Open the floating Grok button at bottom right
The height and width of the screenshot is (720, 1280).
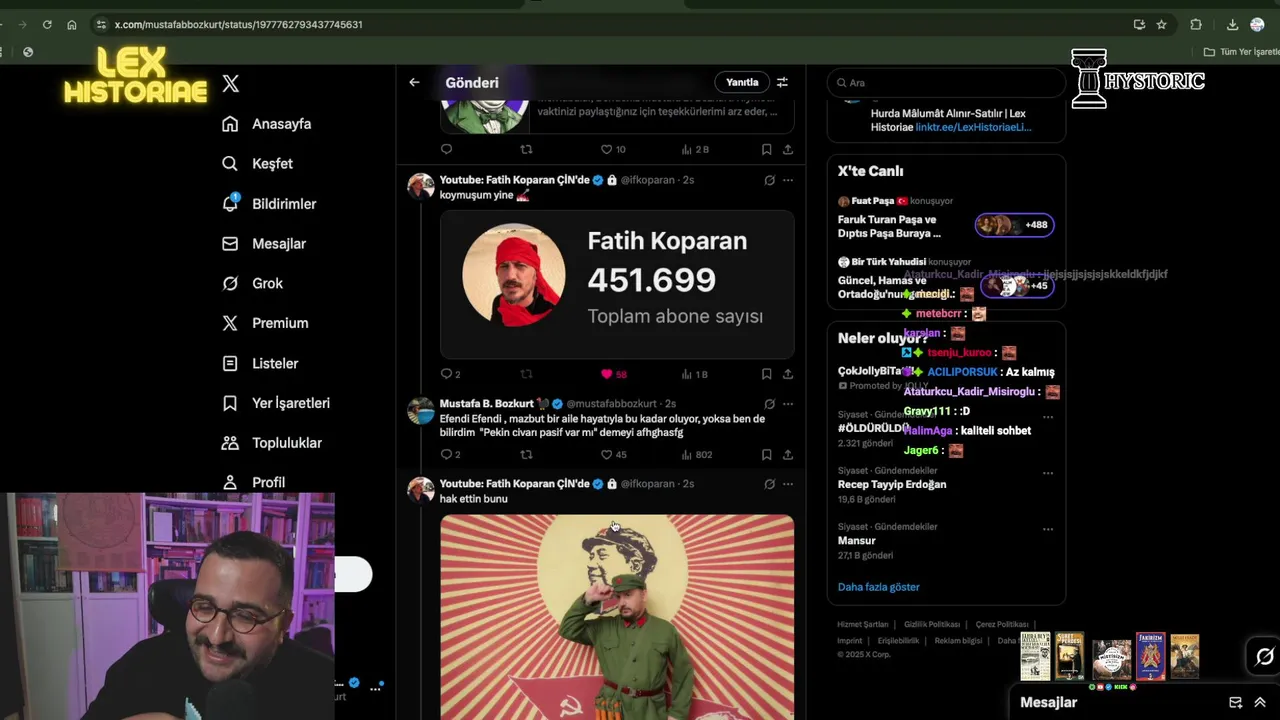pyautogui.click(x=1264, y=657)
